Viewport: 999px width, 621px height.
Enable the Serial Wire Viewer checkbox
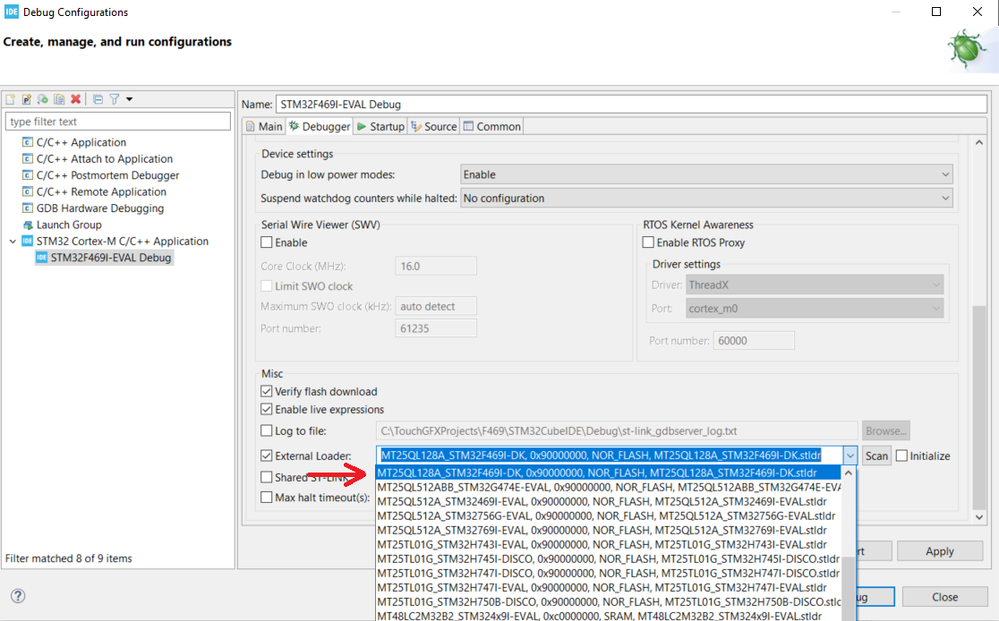coord(266,243)
